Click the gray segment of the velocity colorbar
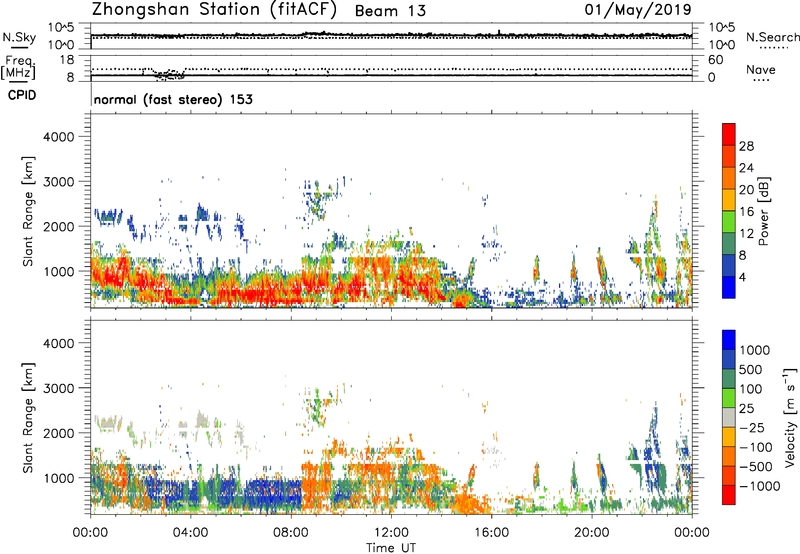The width and height of the screenshot is (800, 554). pos(729,417)
